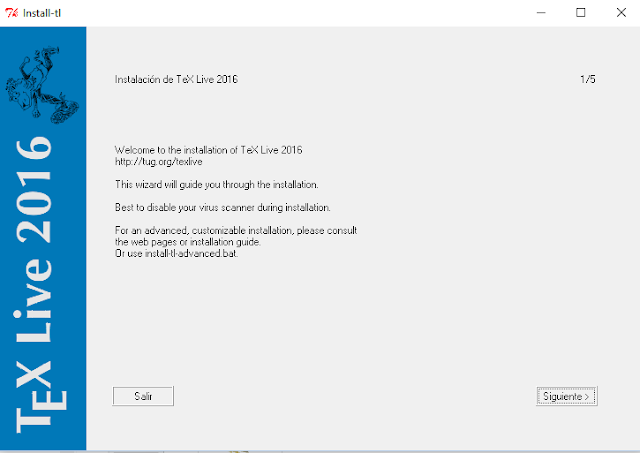Click the TeX icon in title bar

click(x=11, y=13)
